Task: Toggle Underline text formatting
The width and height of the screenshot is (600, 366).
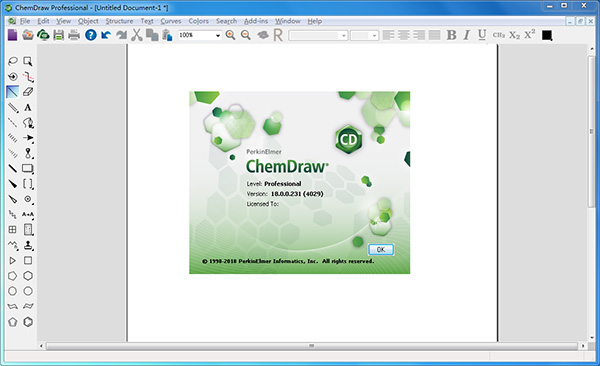Action: 482,35
